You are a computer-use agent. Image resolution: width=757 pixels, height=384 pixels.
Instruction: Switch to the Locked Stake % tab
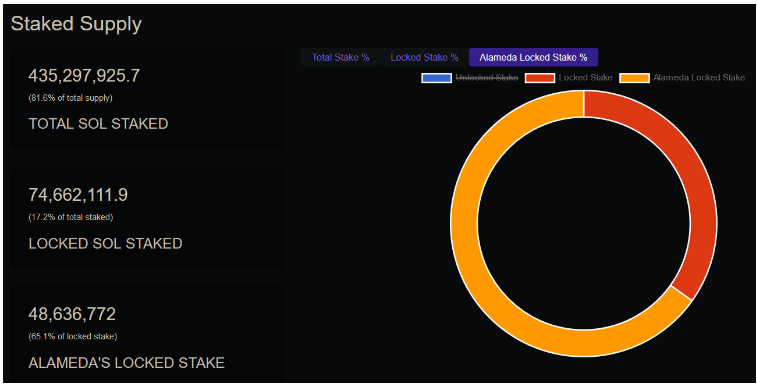pyautogui.click(x=424, y=57)
